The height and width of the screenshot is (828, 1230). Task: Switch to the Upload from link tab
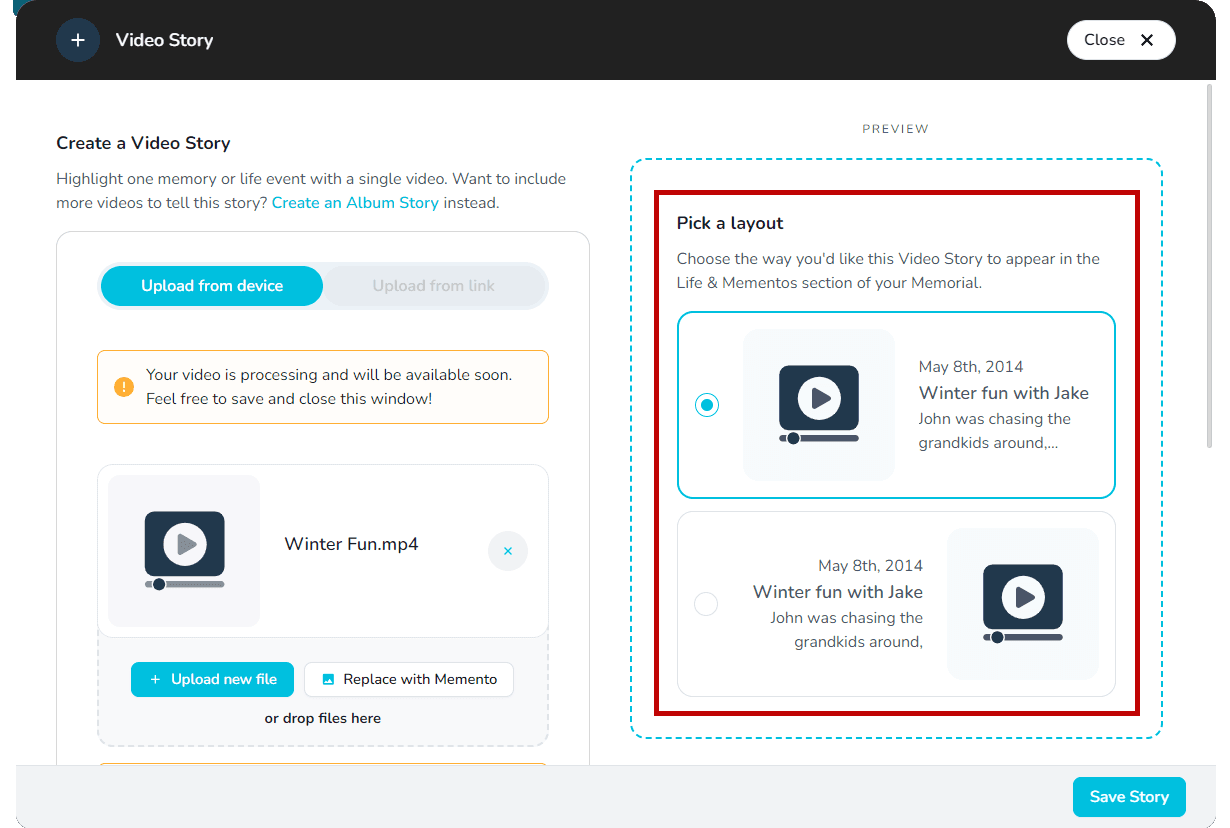434,285
